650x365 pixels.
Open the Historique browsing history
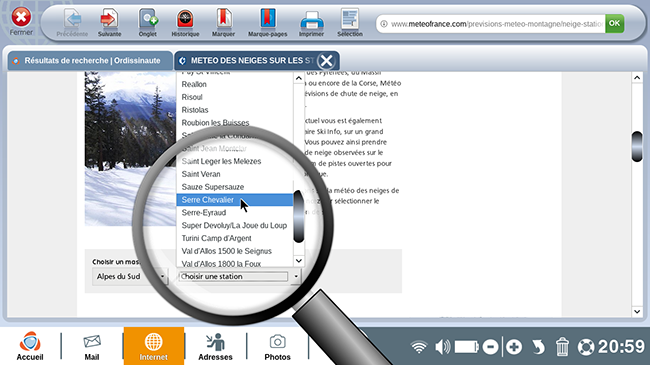pyautogui.click(x=185, y=23)
